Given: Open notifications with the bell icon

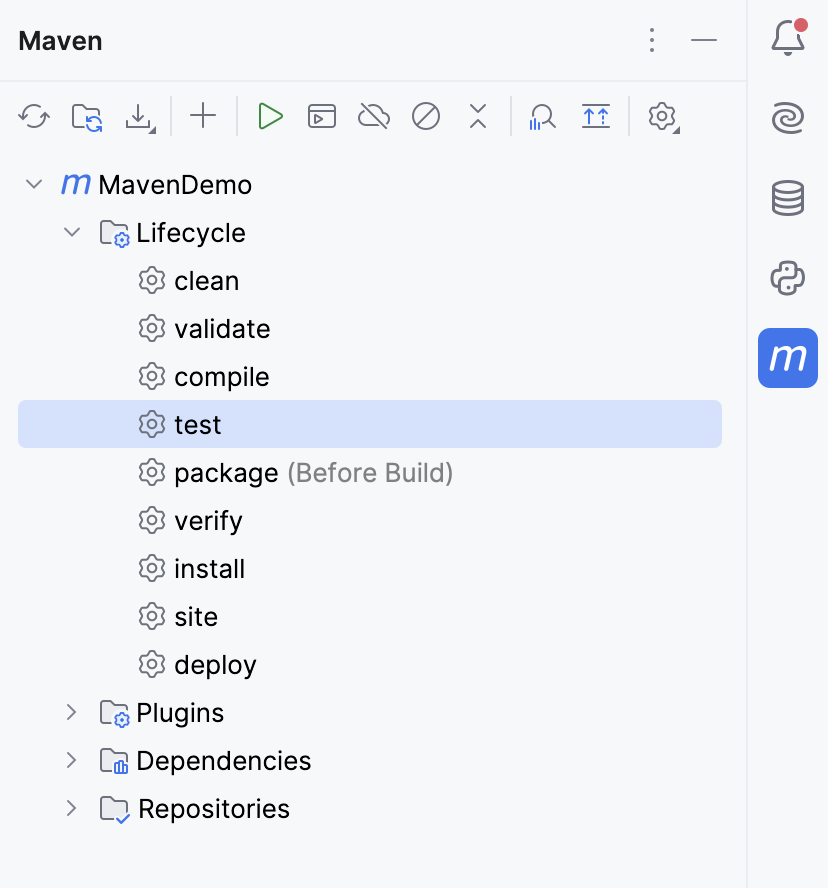Looking at the screenshot, I should 788,40.
